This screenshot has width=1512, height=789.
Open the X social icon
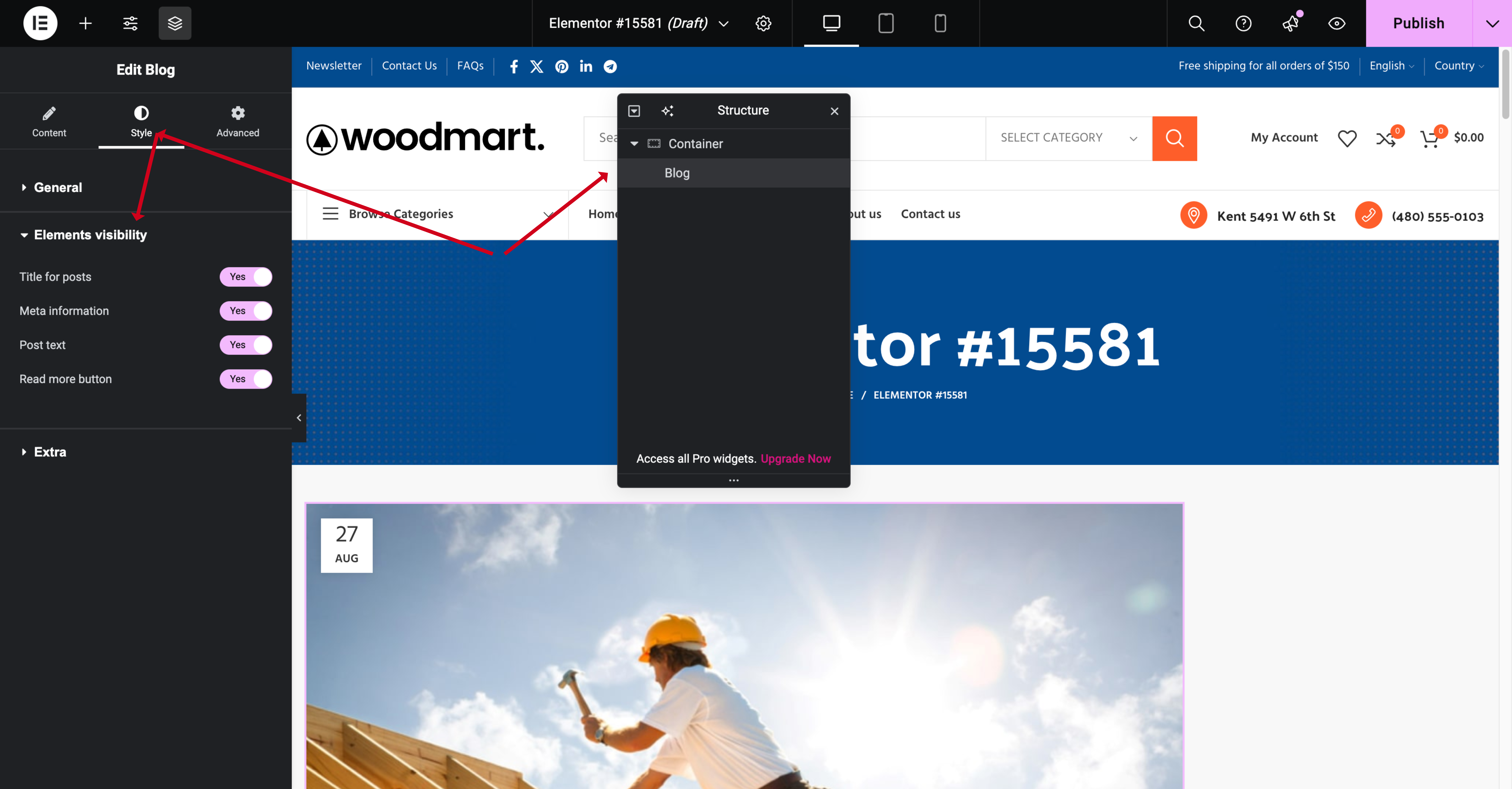[537, 66]
